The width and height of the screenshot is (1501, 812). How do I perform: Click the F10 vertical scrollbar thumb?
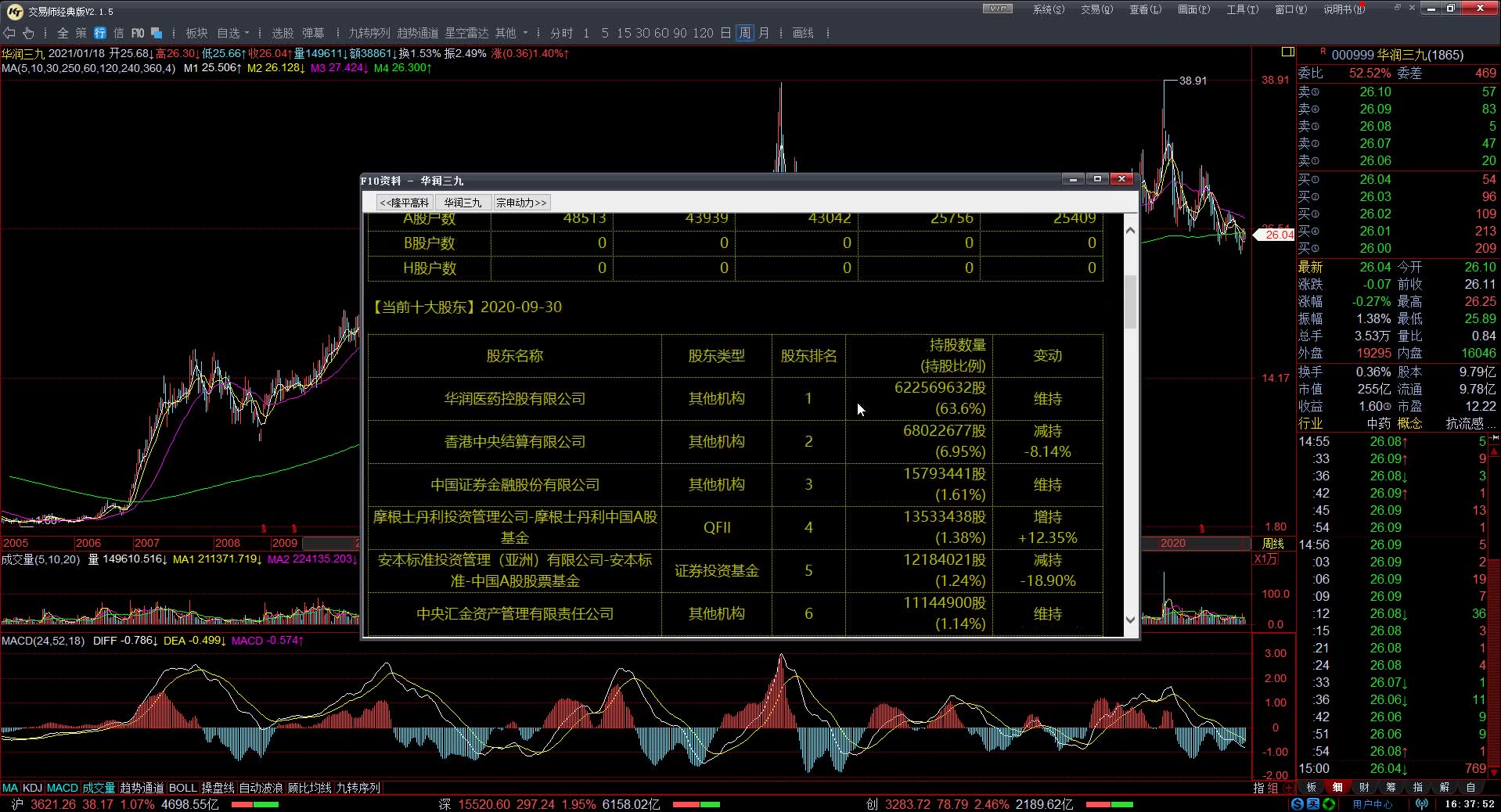(x=1130, y=301)
